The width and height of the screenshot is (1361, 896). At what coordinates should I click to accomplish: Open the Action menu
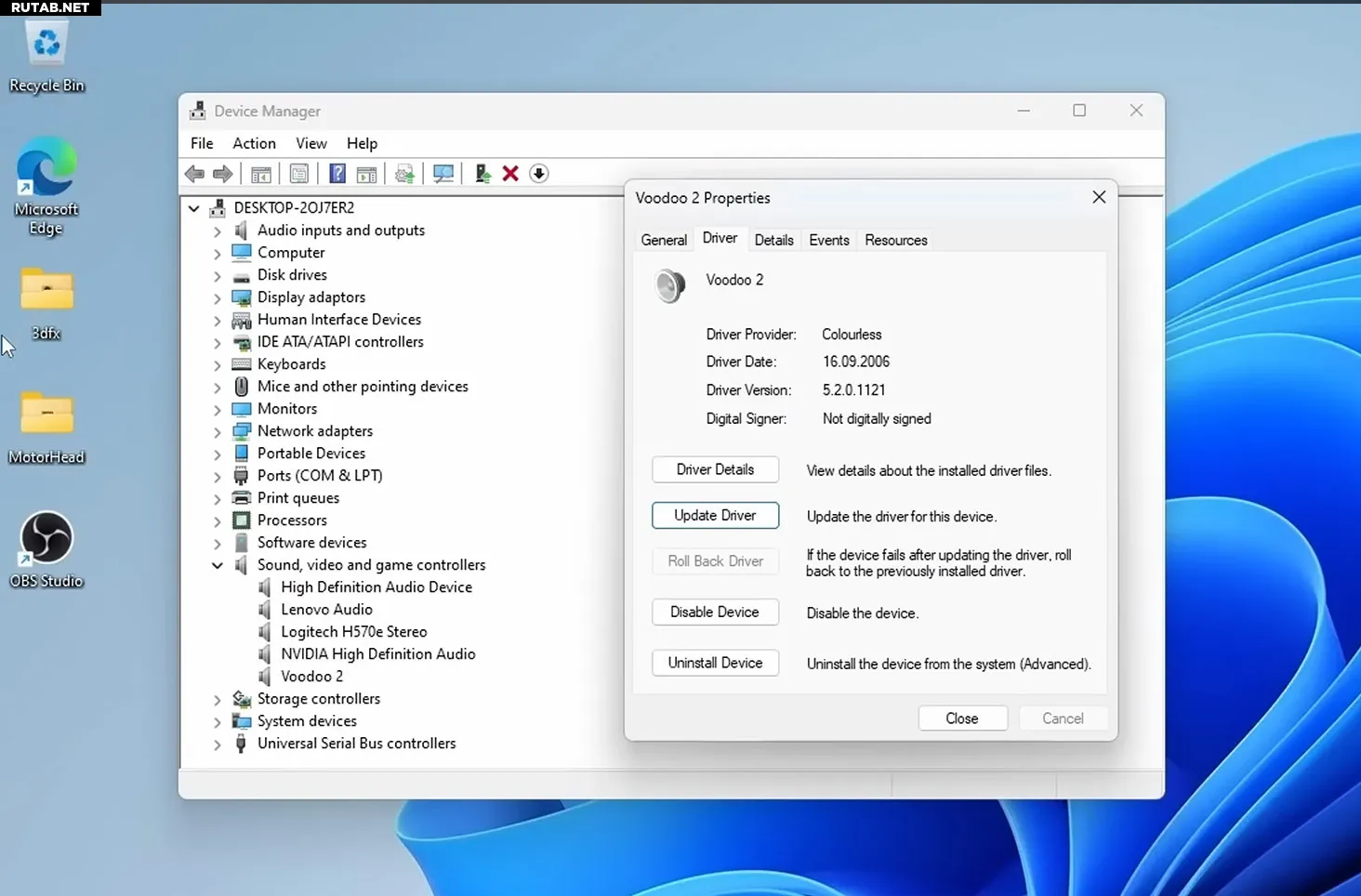coord(254,143)
